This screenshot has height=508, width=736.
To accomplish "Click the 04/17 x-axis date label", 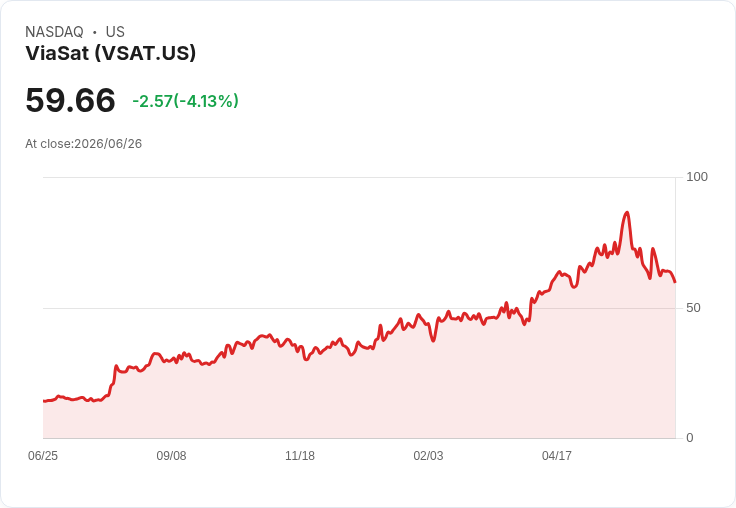I will tap(557, 455).
